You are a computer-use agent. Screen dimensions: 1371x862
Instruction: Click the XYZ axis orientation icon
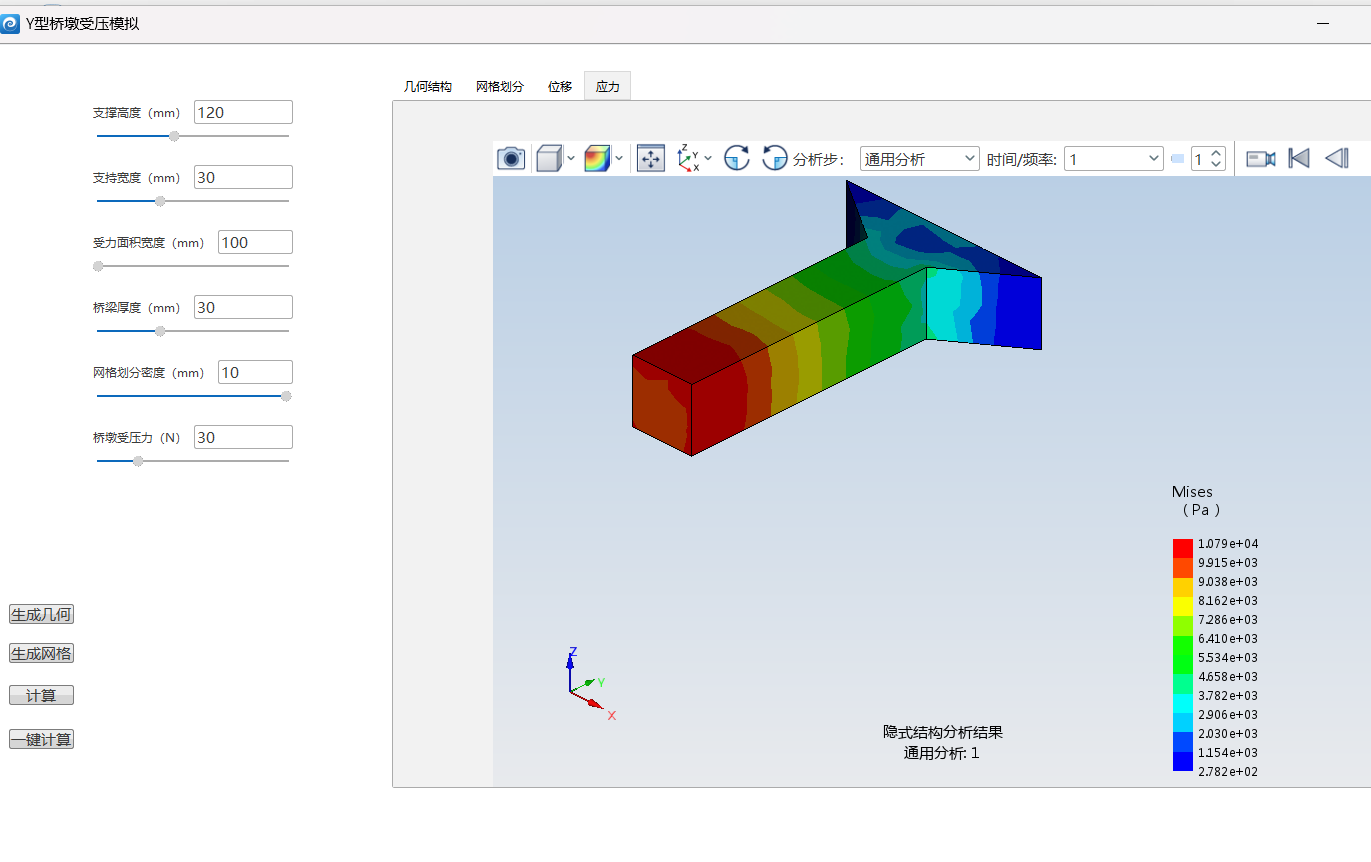(688, 158)
